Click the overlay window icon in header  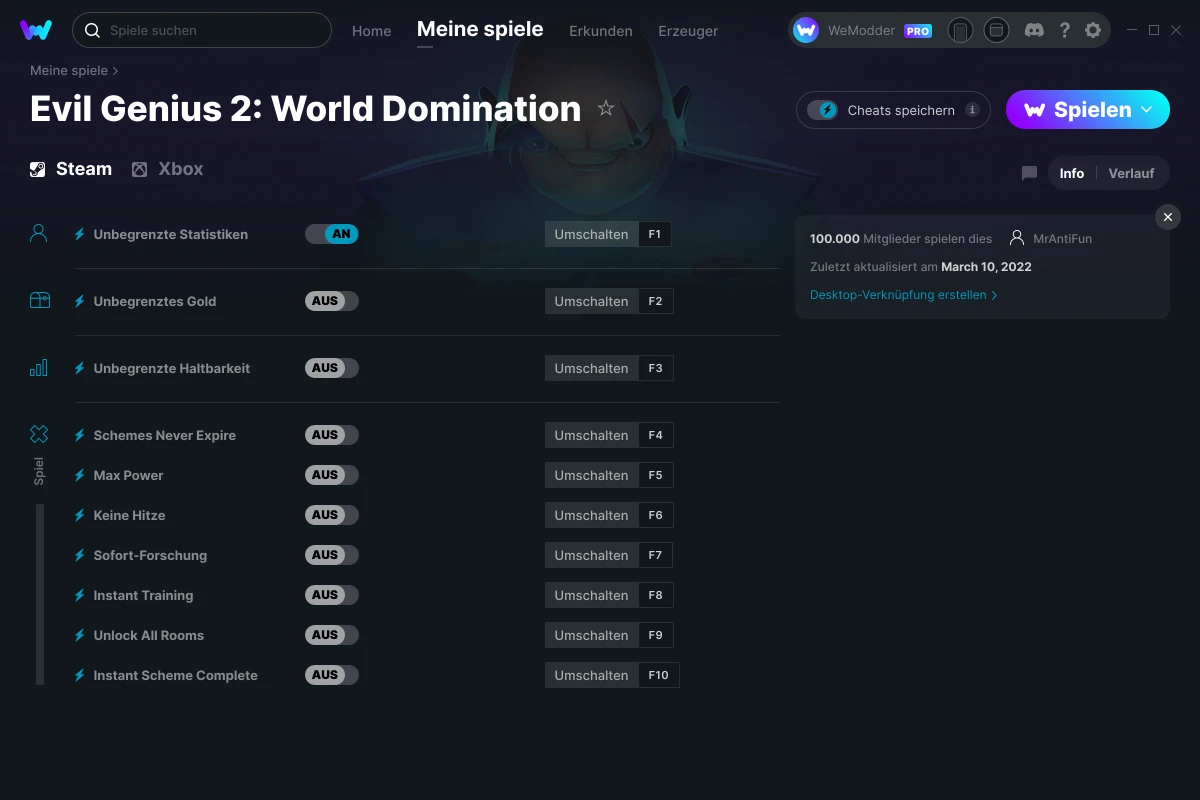(x=996, y=30)
